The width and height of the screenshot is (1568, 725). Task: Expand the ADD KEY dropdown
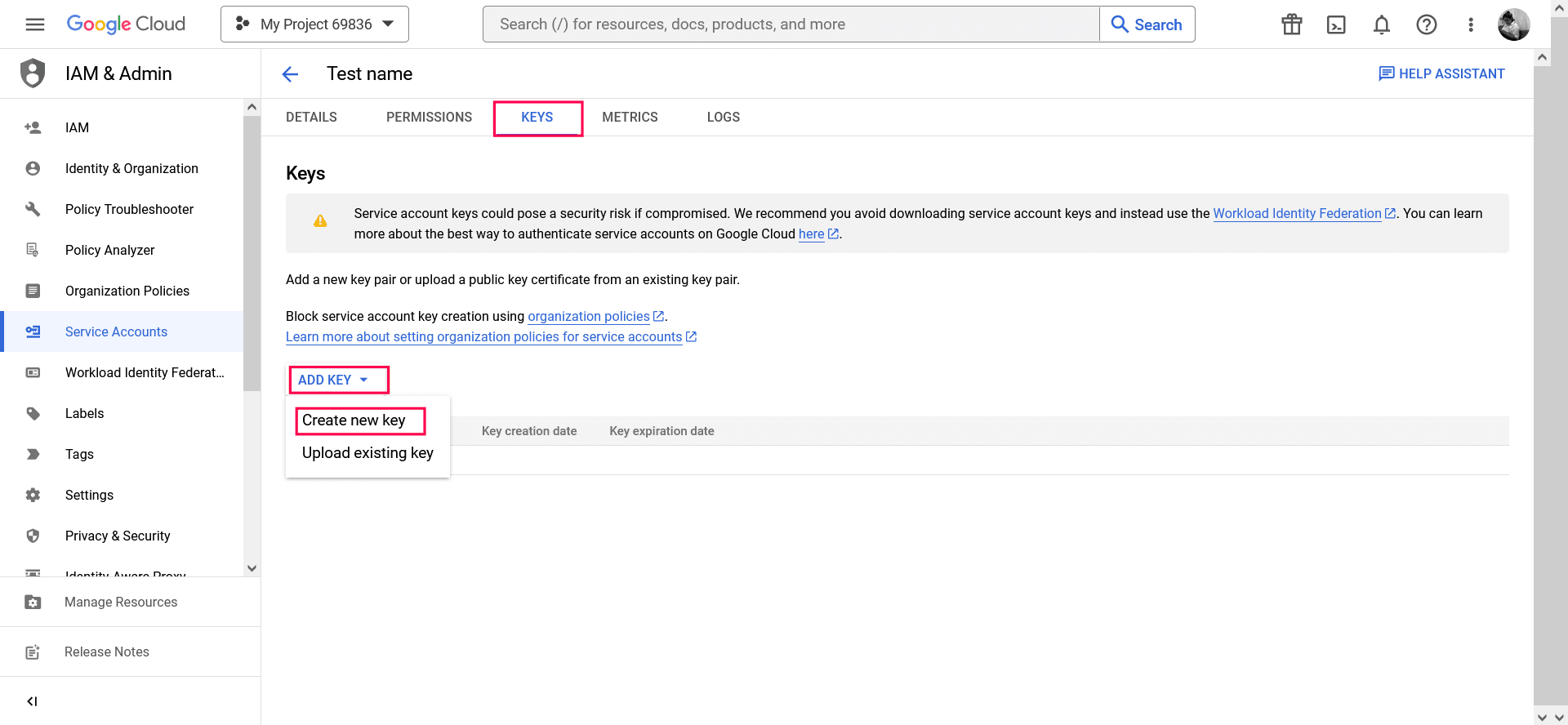[334, 380]
